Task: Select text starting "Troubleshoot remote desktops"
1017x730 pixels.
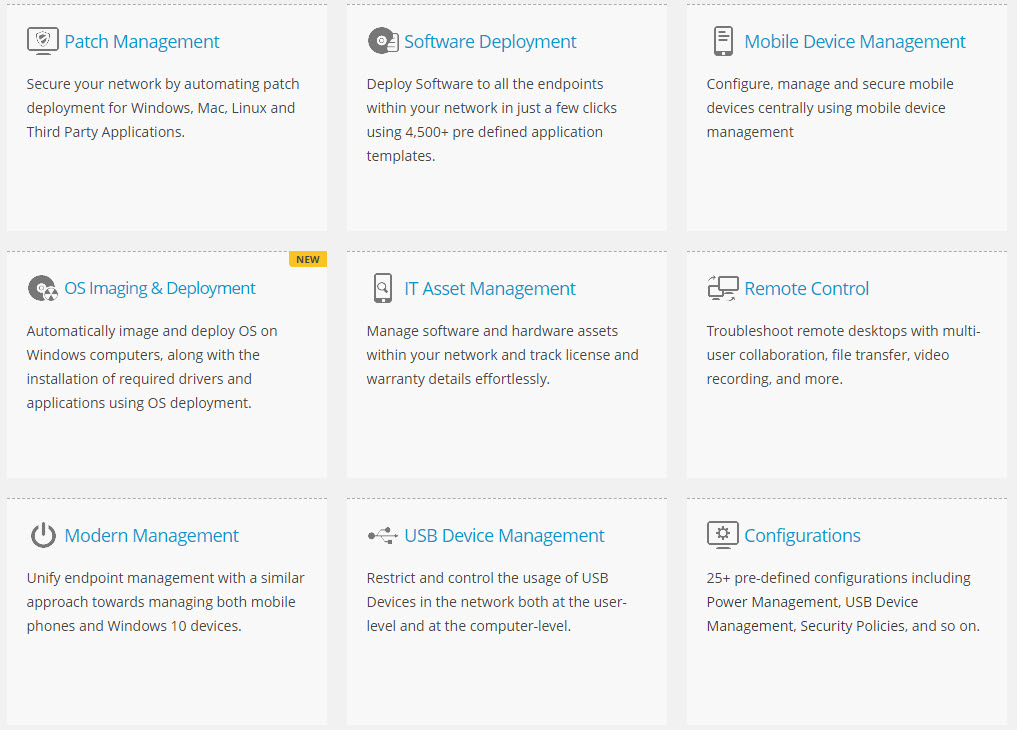Action: click(843, 355)
